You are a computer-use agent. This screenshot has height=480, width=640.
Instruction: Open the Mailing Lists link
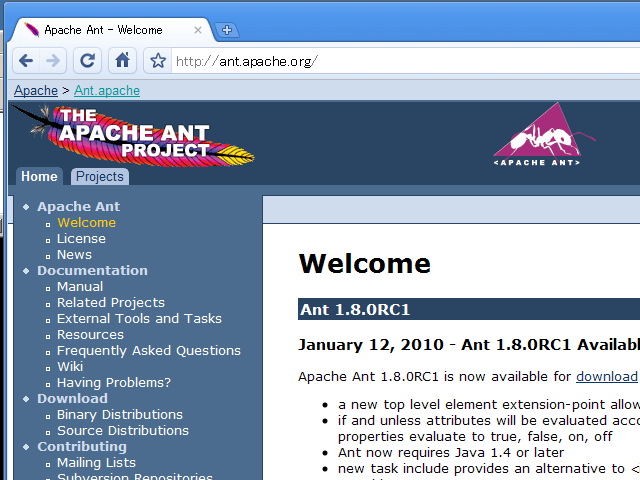click(x=96, y=462)
